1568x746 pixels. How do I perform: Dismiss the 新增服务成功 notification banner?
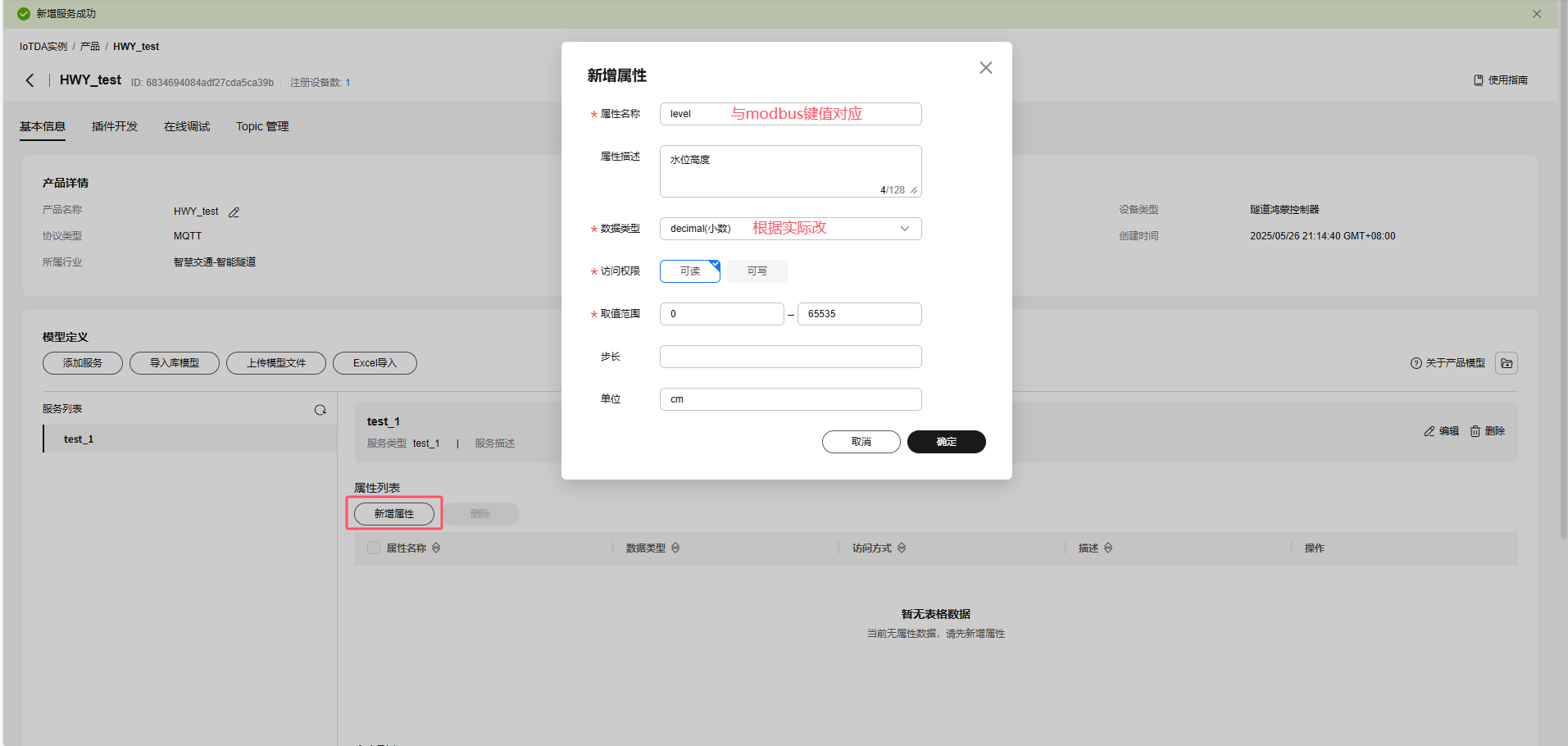(1537, 14)
